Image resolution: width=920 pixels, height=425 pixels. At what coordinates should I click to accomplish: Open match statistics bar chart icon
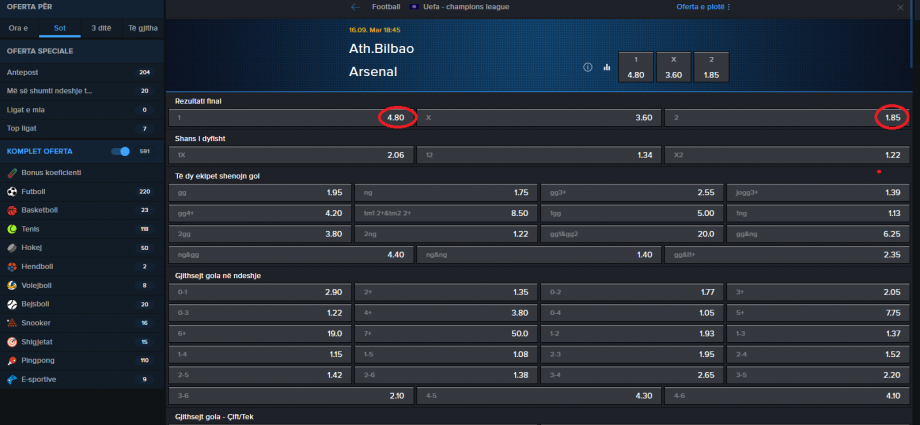607,68
